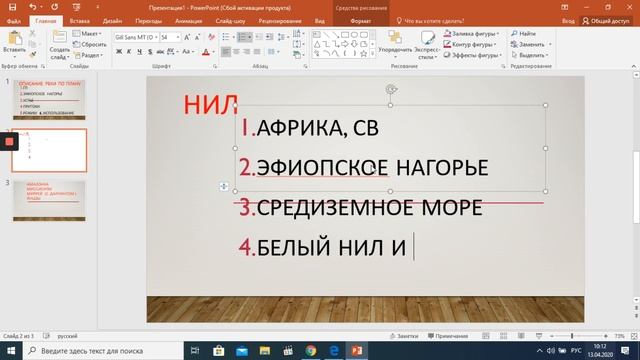Toggle Bold (Ж) formatting
Screen dimensions: 640x360
pos(119,51)
